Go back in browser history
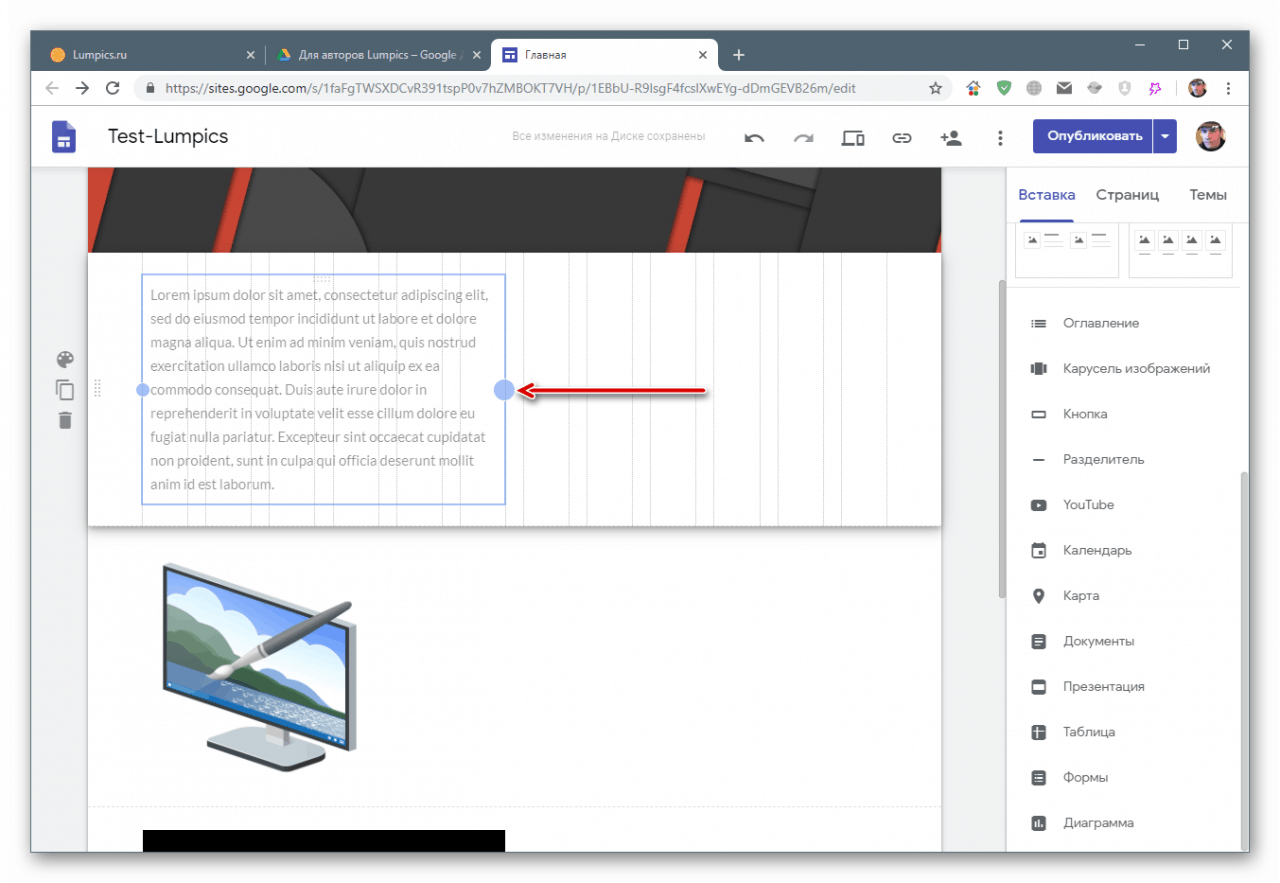The height and width of the screenshot is (883, 1280). [52, 88]
